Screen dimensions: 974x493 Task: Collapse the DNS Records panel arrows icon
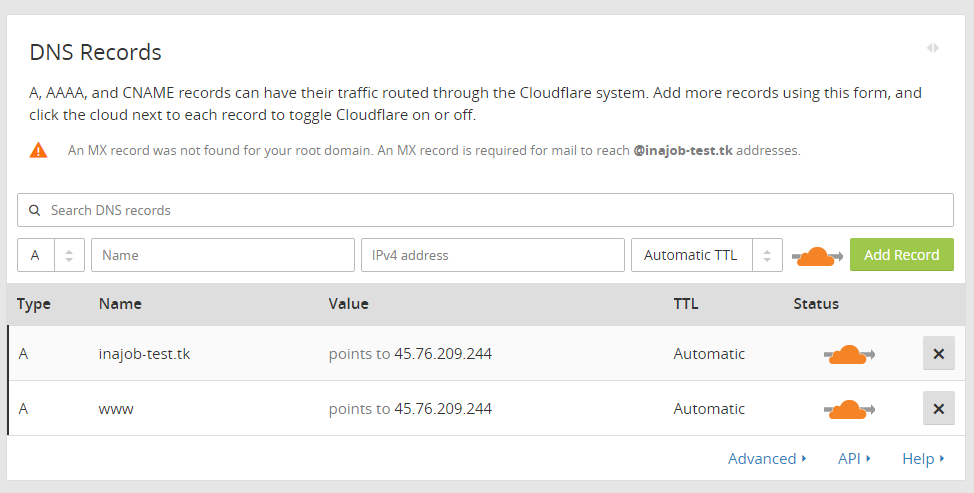pyautogui.click(x=932, y=48)
